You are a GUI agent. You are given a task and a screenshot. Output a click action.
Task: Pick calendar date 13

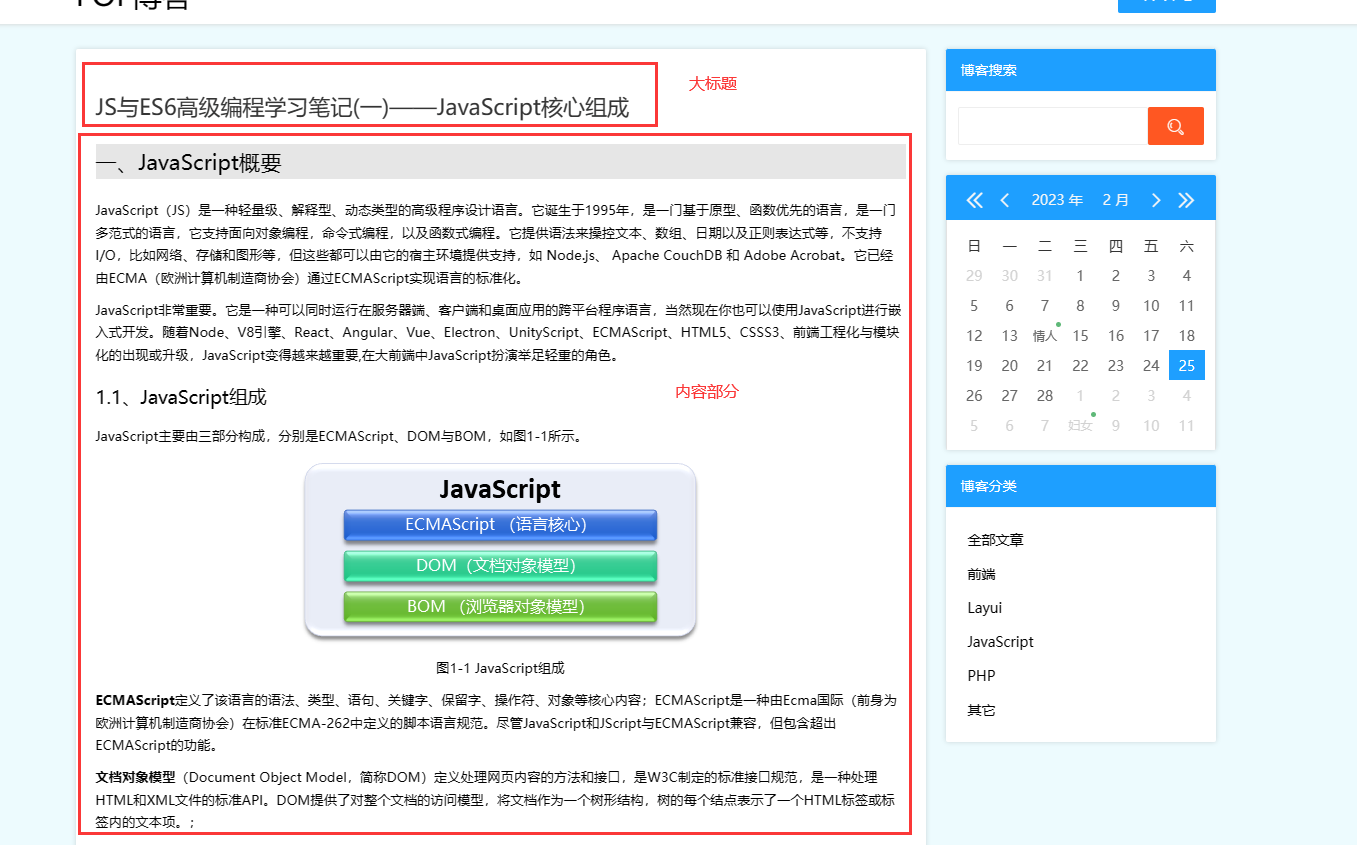point(1010,336)
